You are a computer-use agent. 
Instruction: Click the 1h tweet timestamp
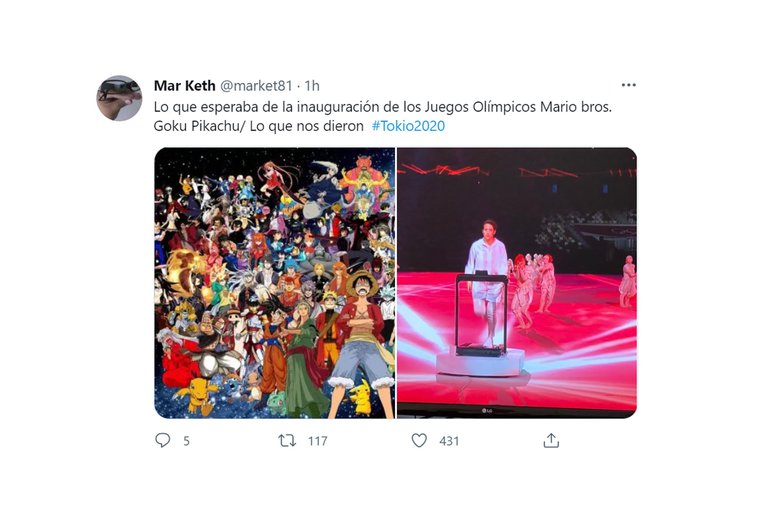(x=312, y=86)
